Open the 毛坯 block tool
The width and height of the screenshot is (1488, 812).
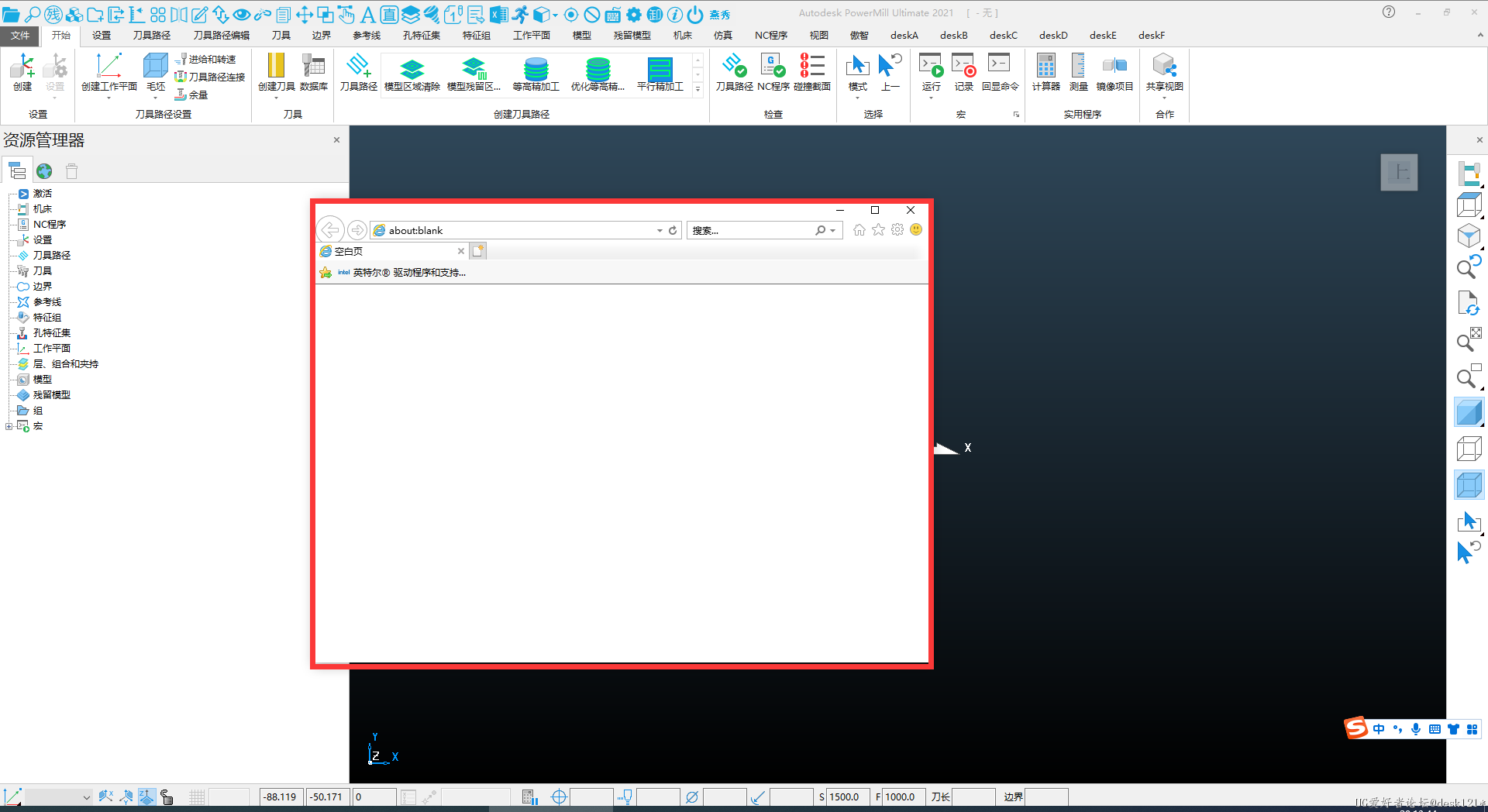[156, 71]
